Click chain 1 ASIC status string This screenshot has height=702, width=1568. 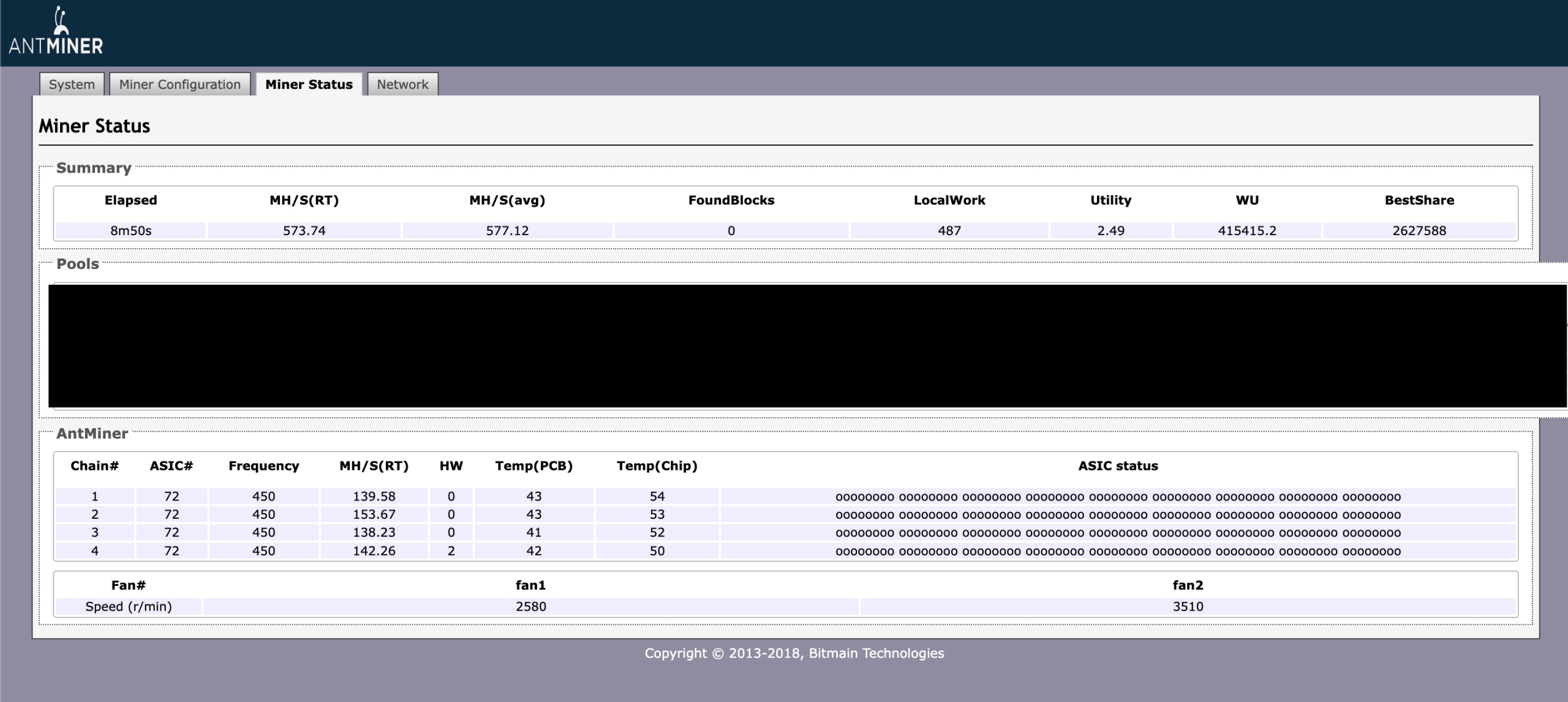coord(1118,497)
